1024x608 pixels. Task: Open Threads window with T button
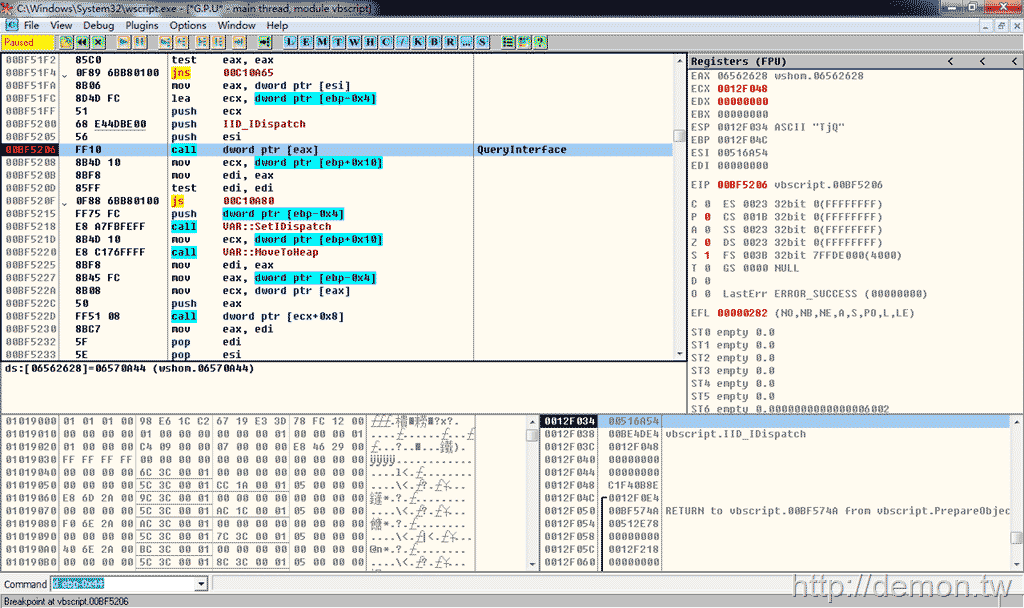point(339,42)
